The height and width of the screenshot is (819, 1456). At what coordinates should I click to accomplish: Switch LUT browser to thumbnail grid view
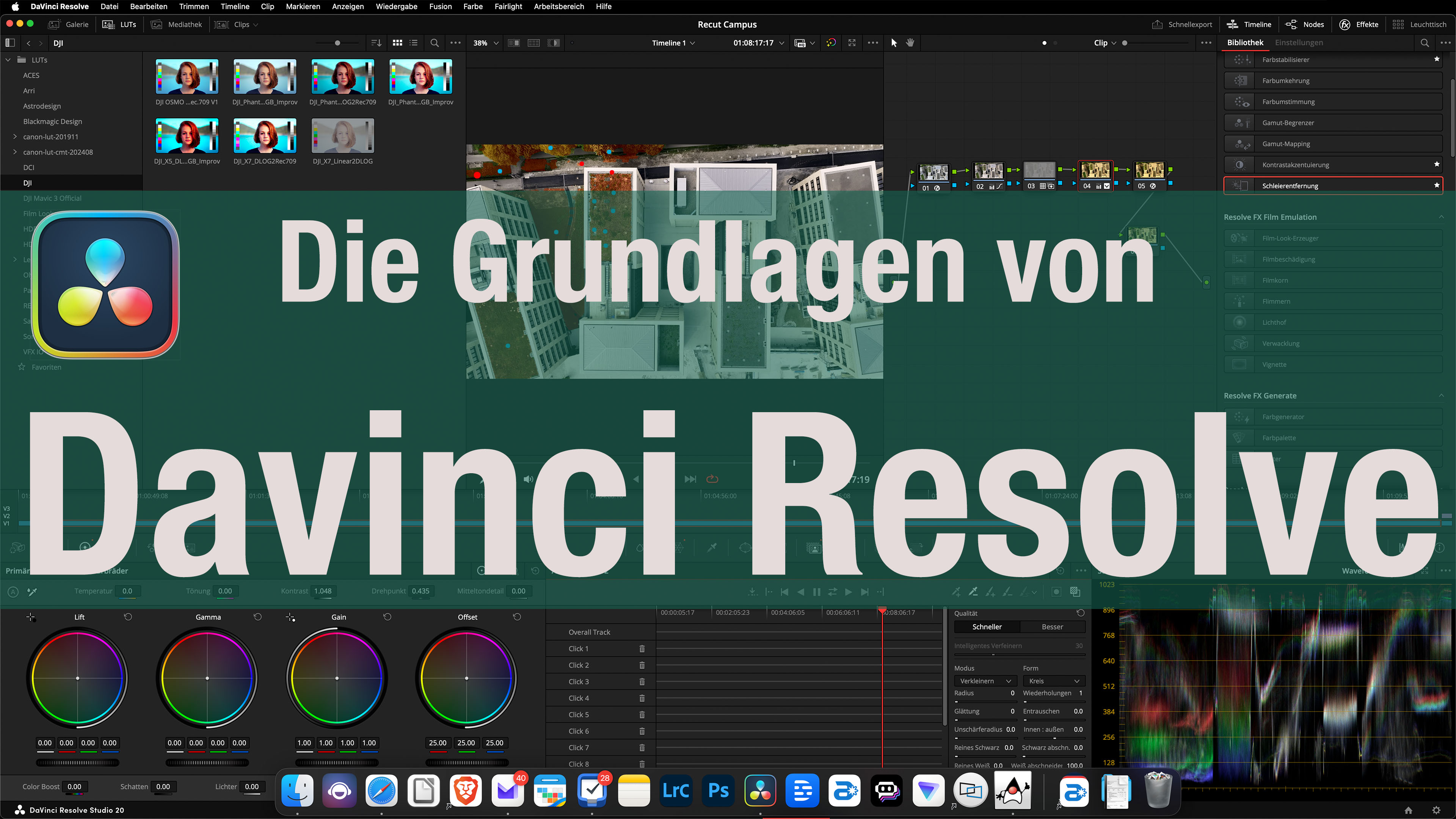click(x=397, y=43)
